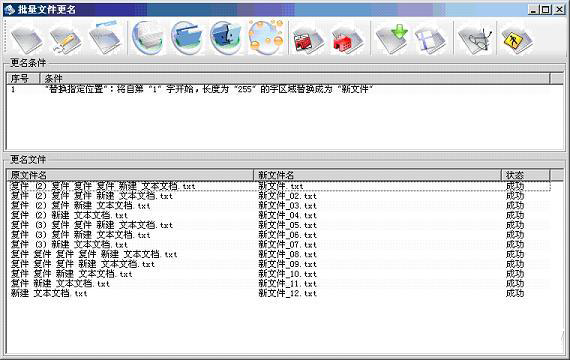
Task: Click 成功 status for 新文件.txt row
Action: tap(515, 186)
